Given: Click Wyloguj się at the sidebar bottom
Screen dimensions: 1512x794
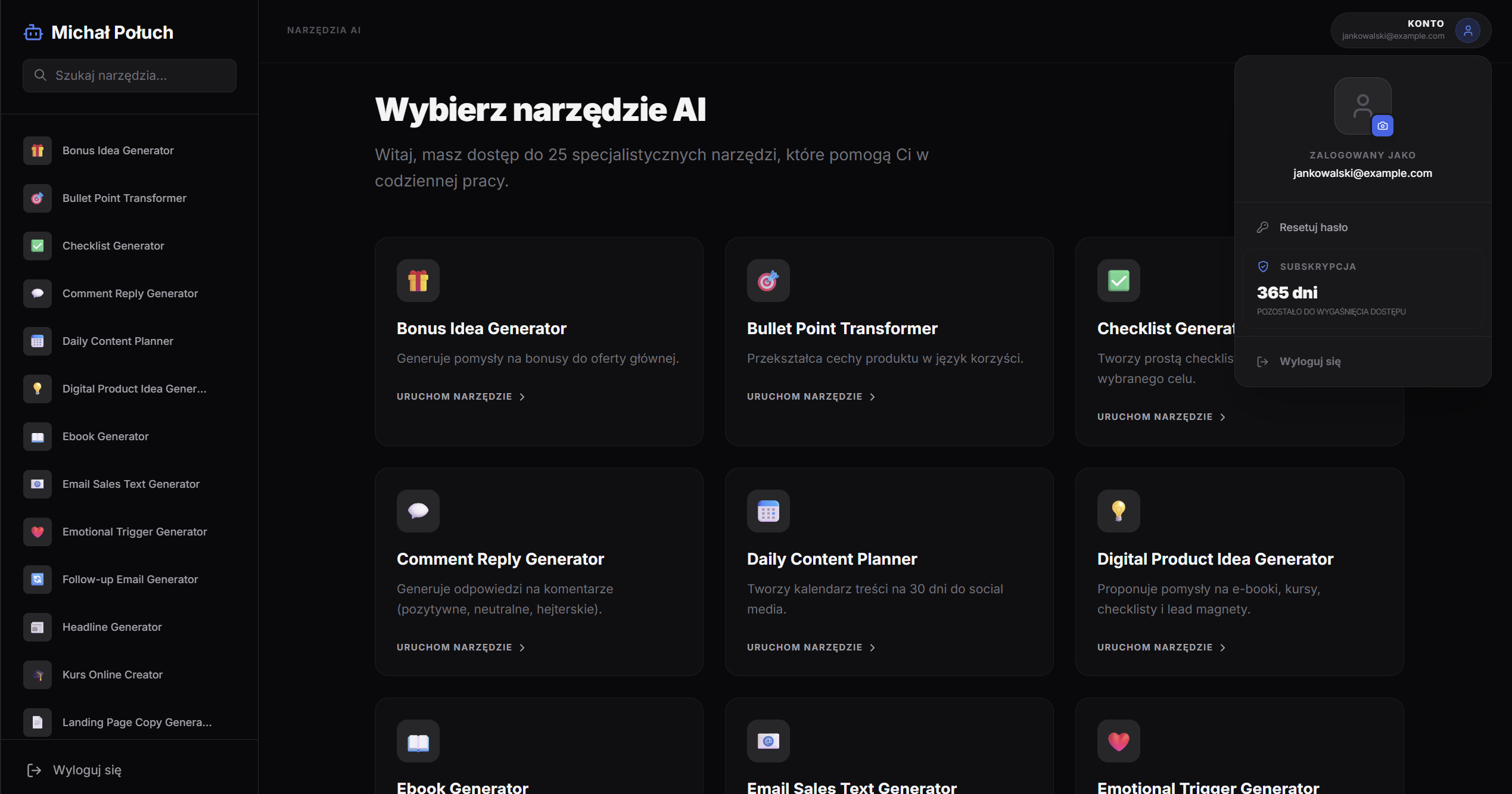Looking at the screenshot, I should [74, 770].
